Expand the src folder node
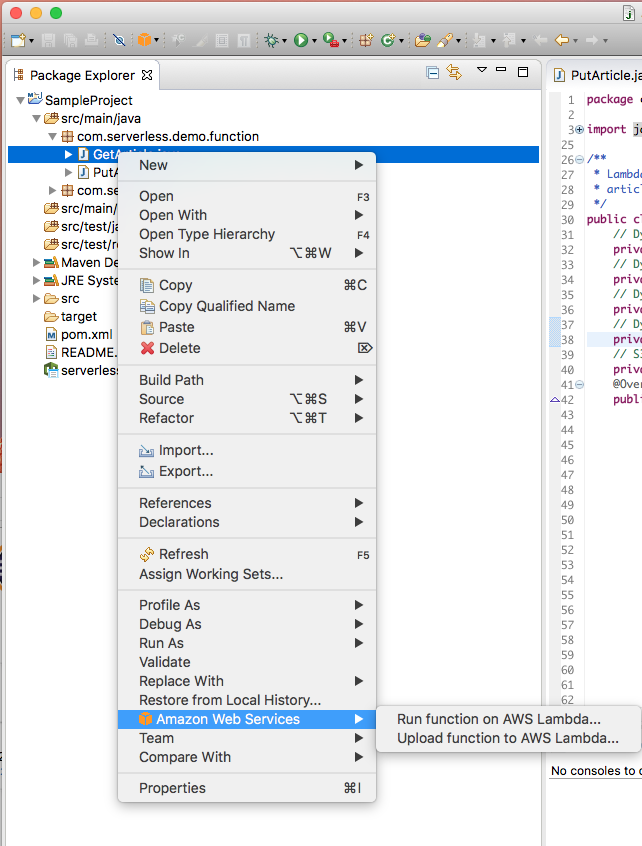642x846 pixels. [x=36, y=298]
